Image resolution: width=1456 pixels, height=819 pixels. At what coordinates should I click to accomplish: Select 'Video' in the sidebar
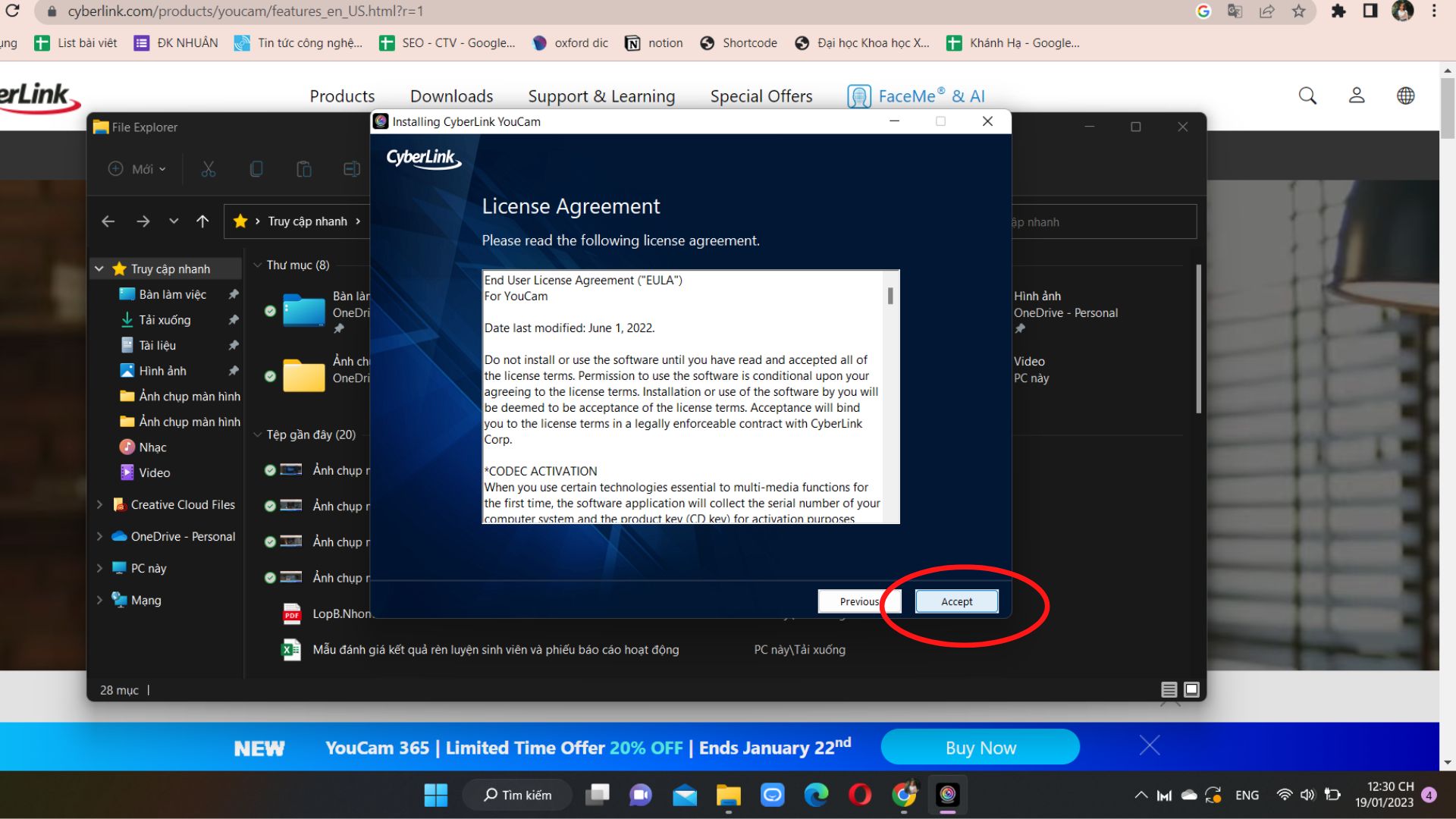pos(154,472)
